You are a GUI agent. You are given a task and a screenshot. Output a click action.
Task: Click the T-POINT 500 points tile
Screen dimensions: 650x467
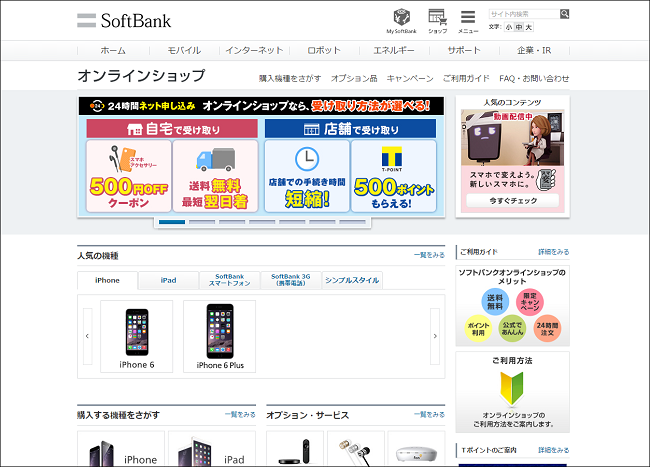pos(393,176)
